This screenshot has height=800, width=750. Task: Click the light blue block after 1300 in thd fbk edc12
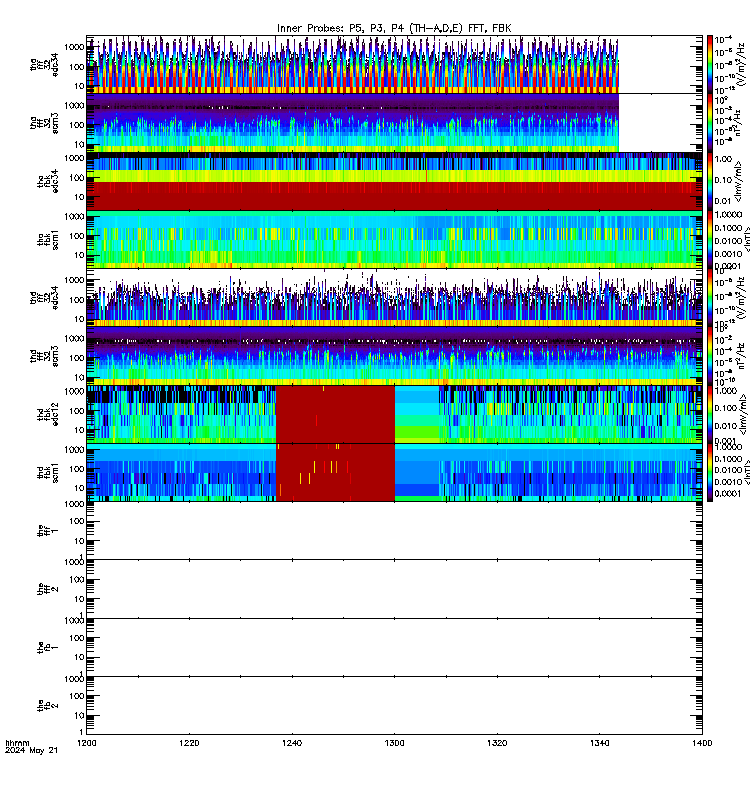417,414
